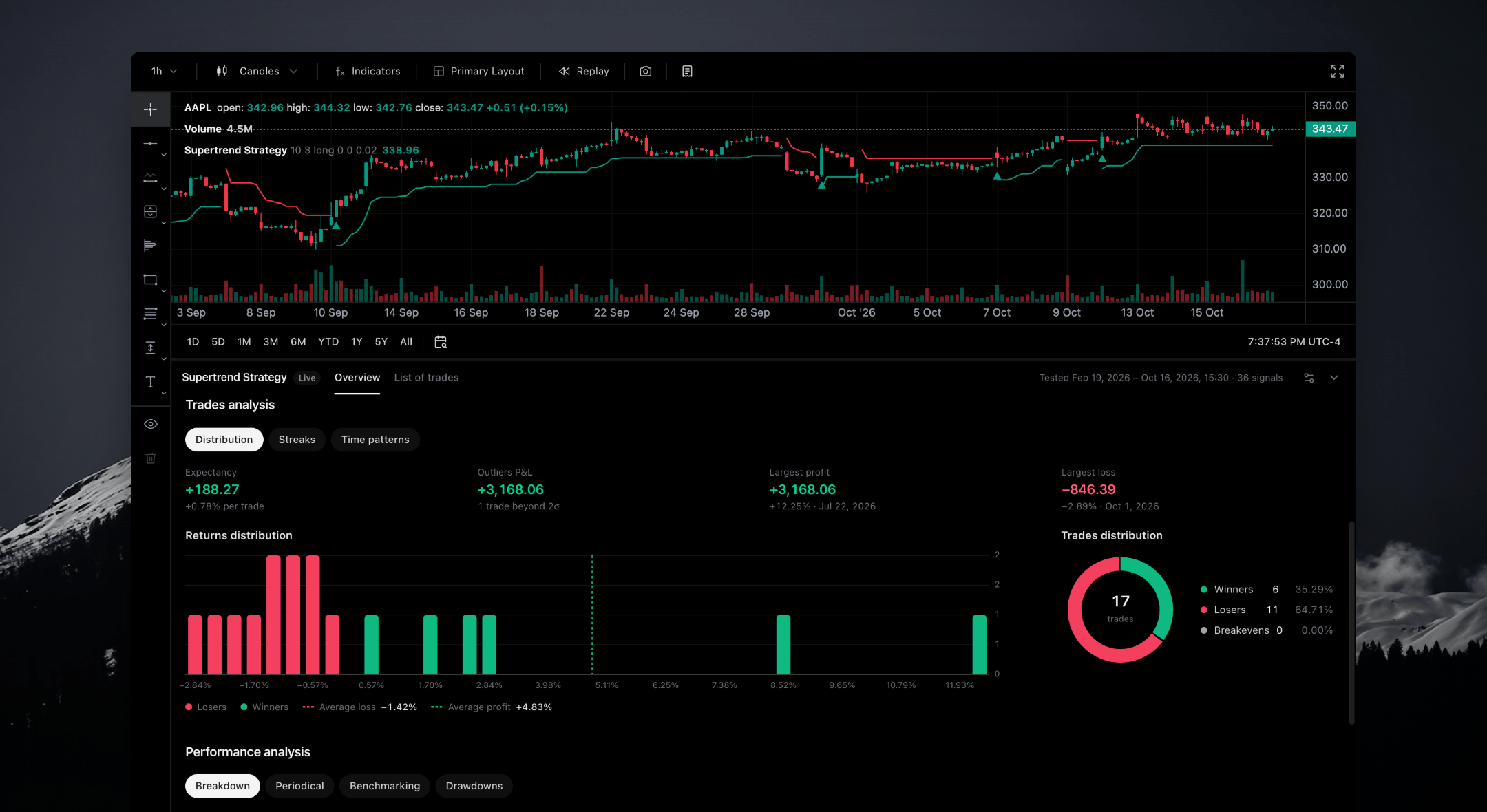Click the Winners legend color dot
The height and width of the screenshot is (812, 1487).
click(1204, 590)
